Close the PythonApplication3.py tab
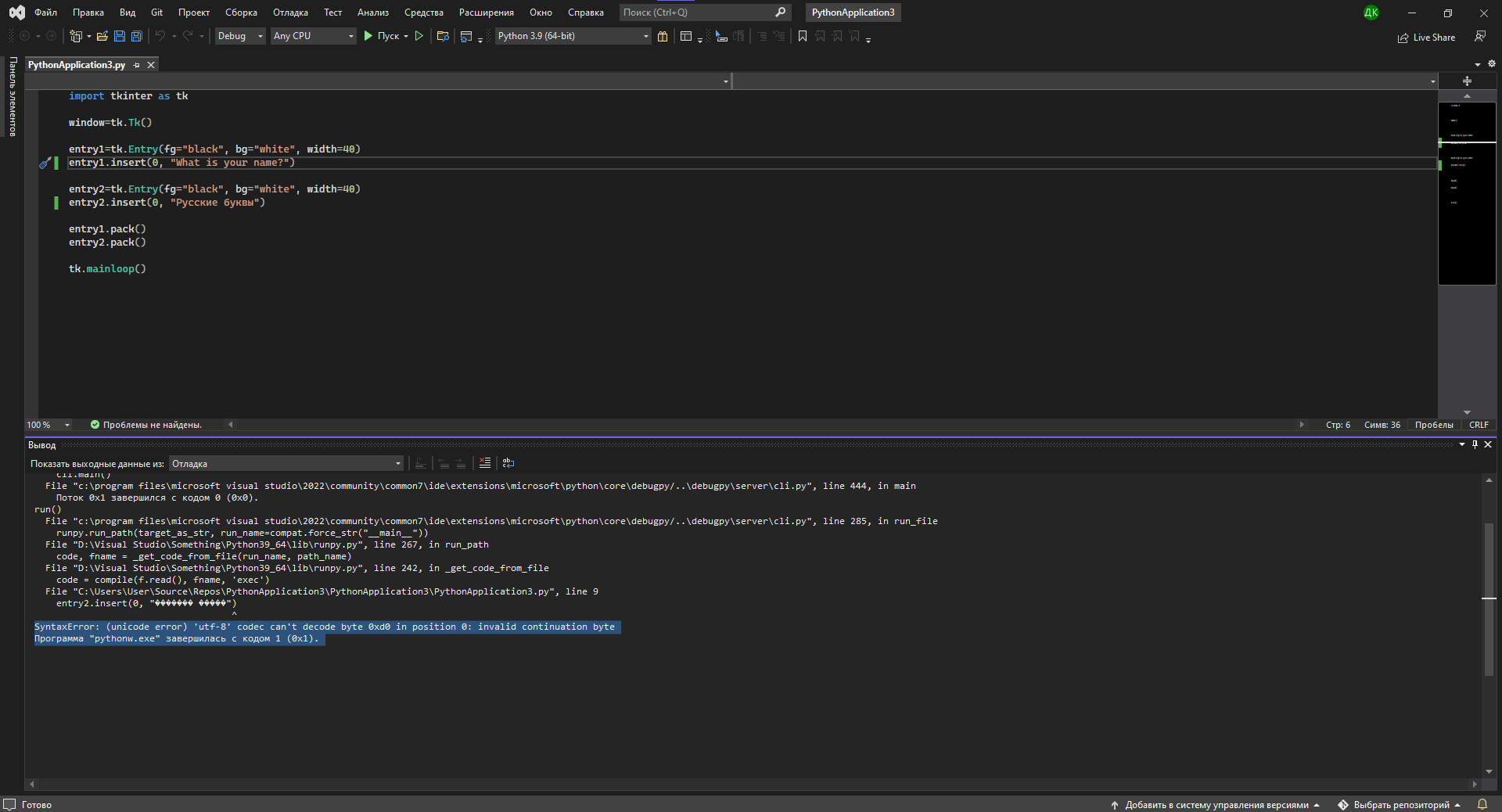 (x=151, y=65)
